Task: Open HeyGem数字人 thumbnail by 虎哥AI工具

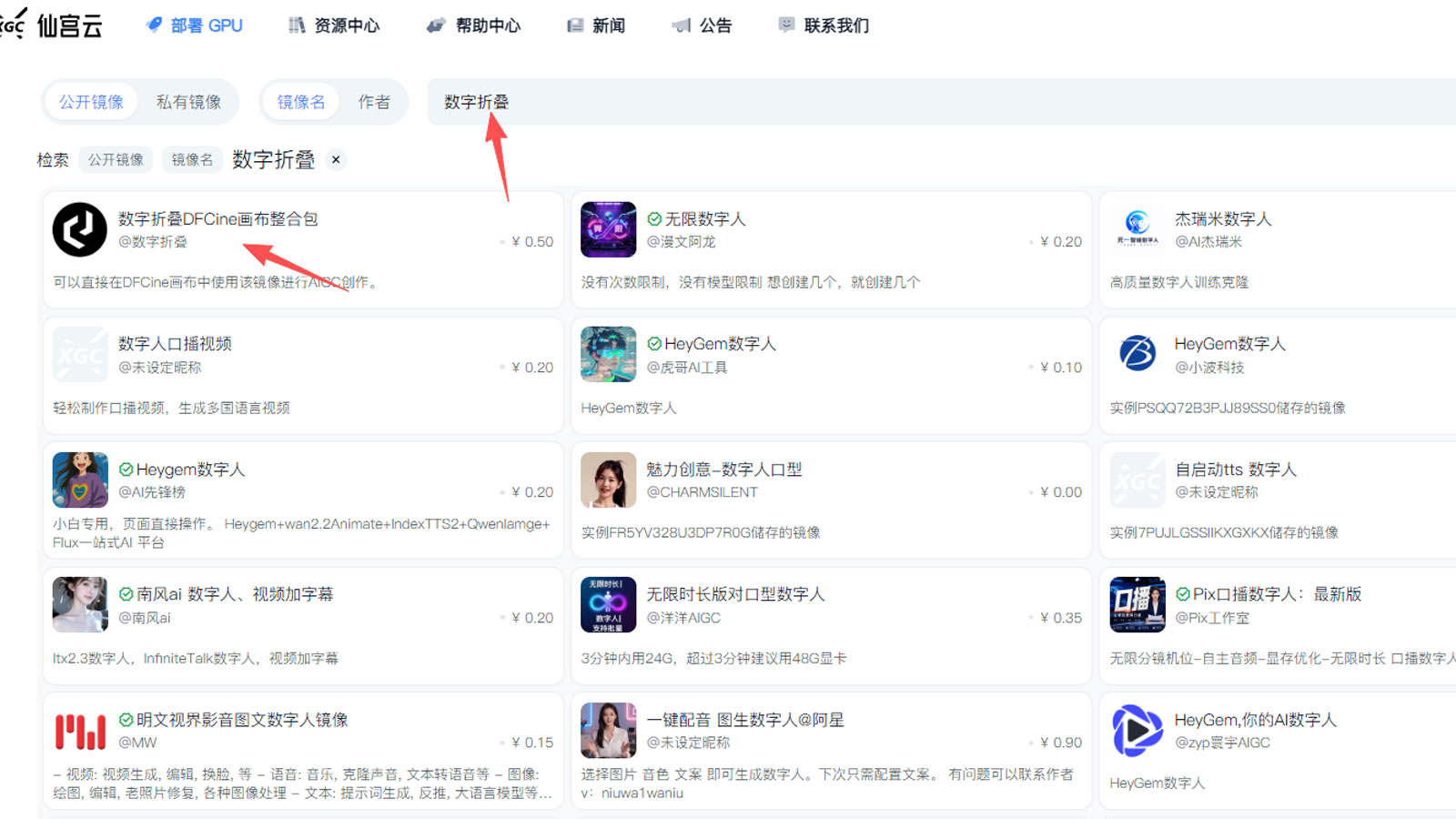Action: [609, 355]
